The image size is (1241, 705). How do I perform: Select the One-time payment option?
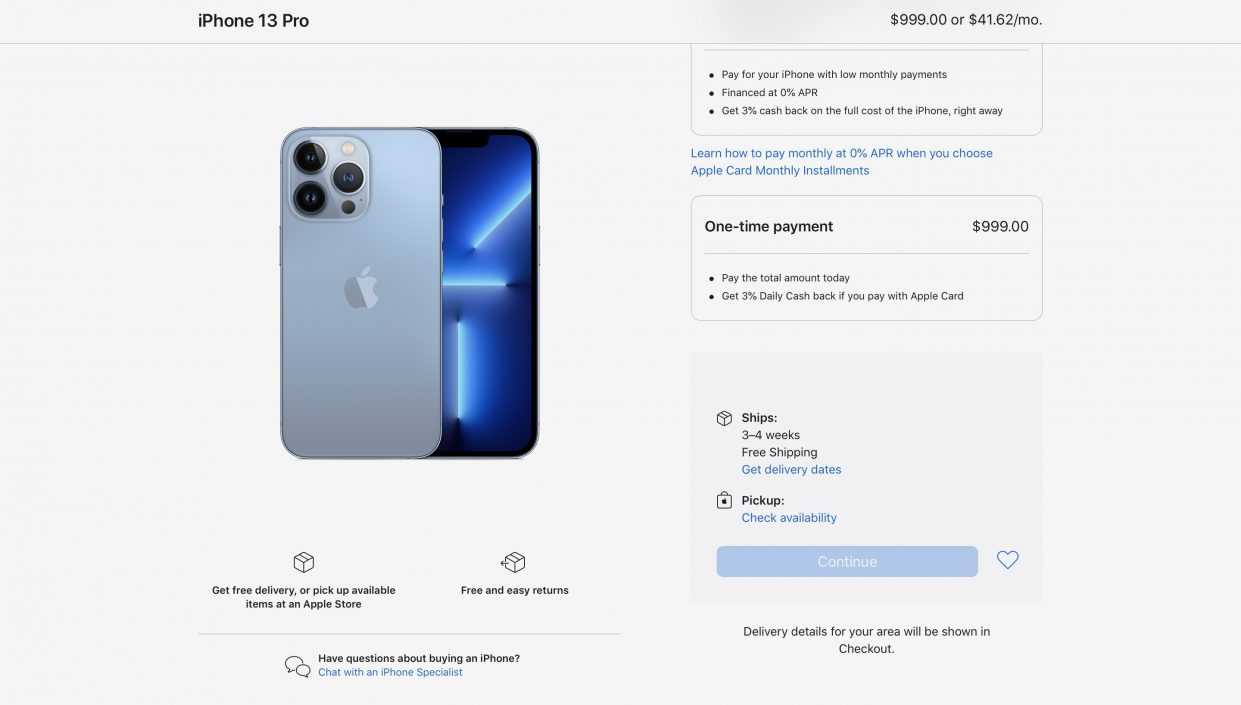click(x=866, y=258)
